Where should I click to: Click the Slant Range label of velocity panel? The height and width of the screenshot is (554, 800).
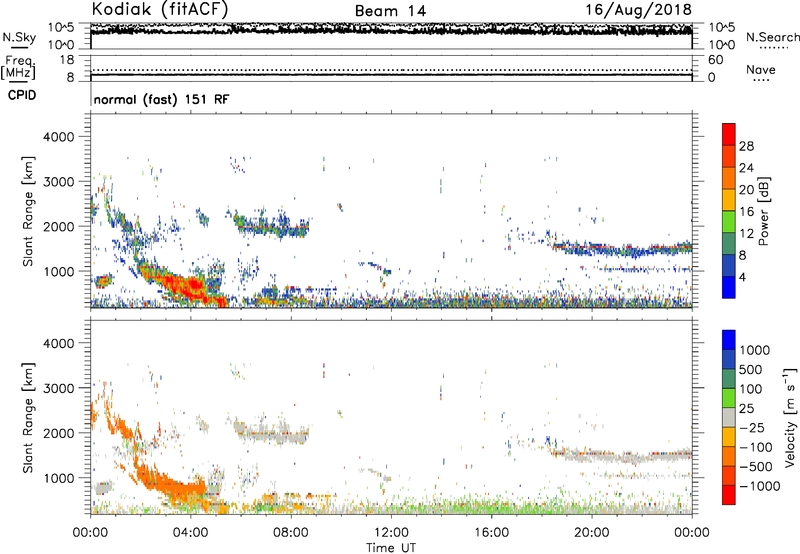pos(28,418)
